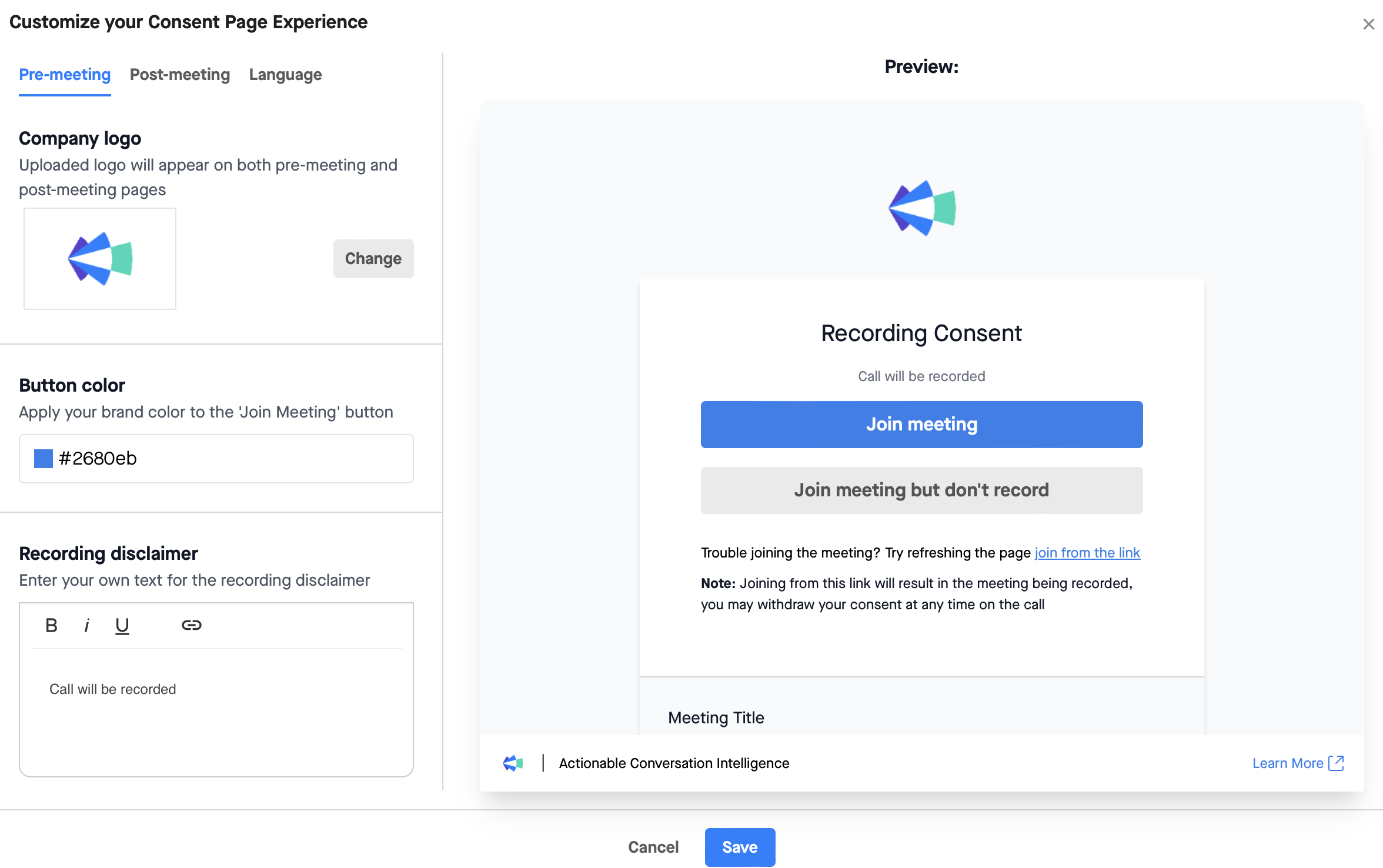Switch to the Post-meeting tab
The width and height of the screenshot is (1383, 868).
coord(180,75)
